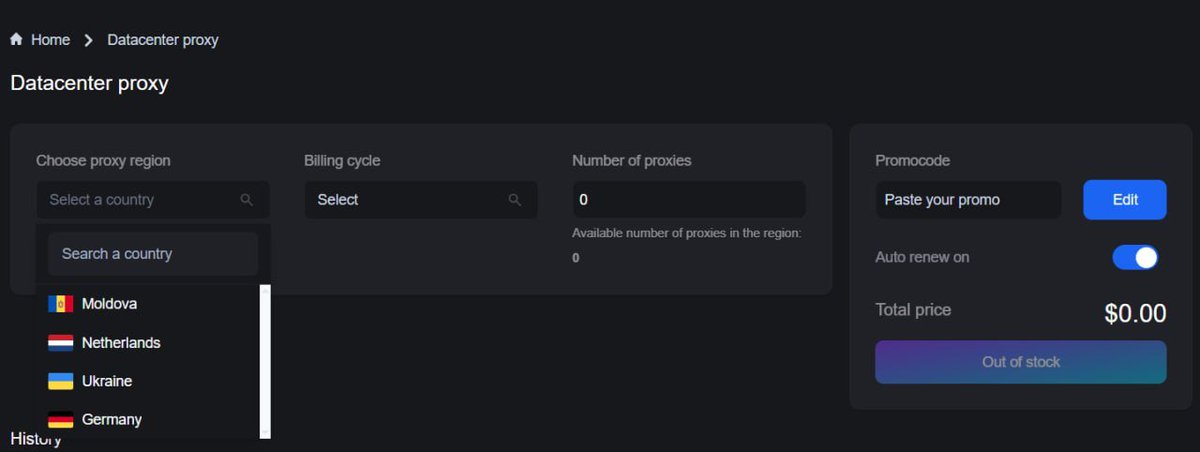The width and height of the screenshot is (1200, 452).
Task: Toggle the Auto renew switch
Action: 1135,257
